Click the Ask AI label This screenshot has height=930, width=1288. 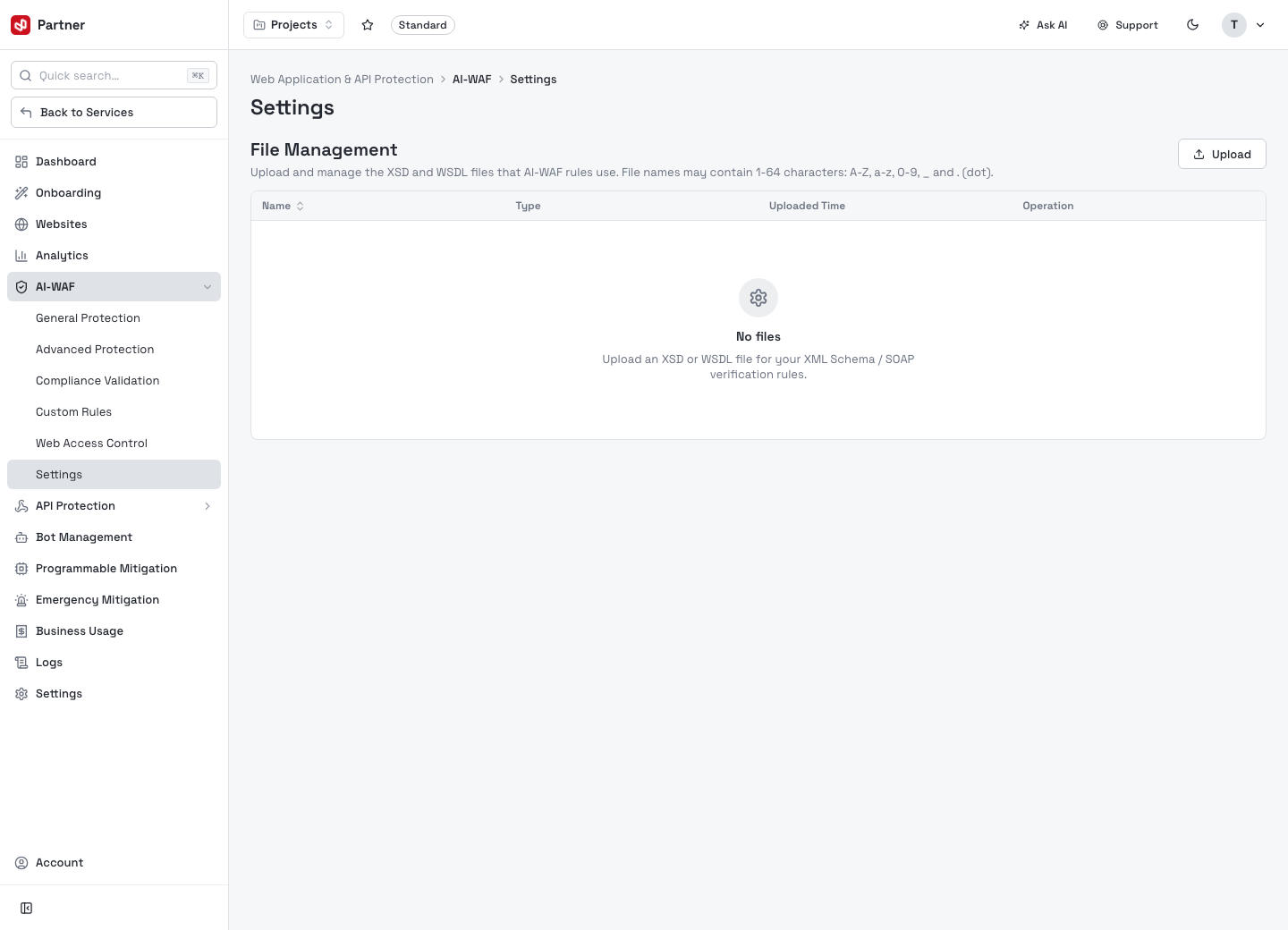pos(1052,25)
